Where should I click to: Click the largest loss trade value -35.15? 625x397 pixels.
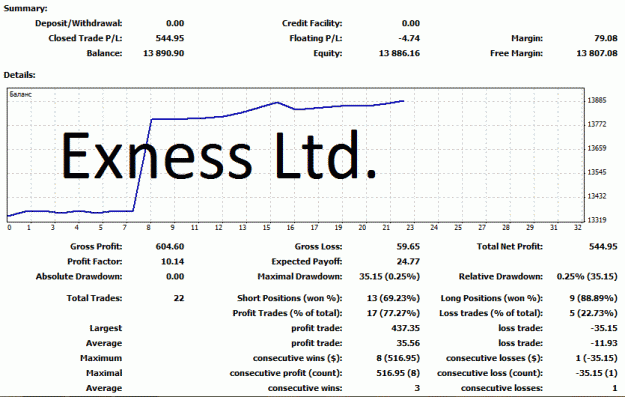[604, 328]
